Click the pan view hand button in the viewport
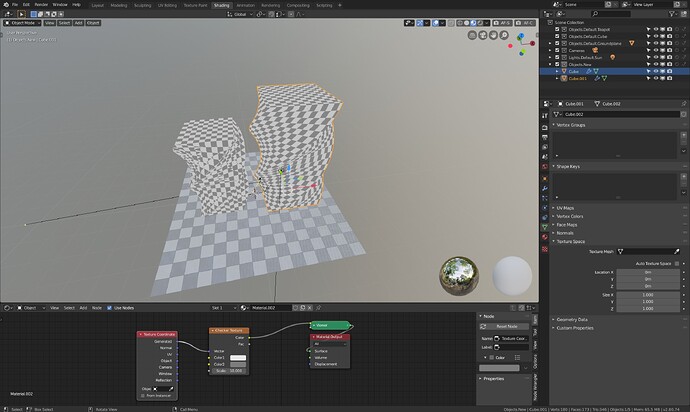Image resolution: width=690 pixels, height=412 pixels. click(x=493, y=35)
